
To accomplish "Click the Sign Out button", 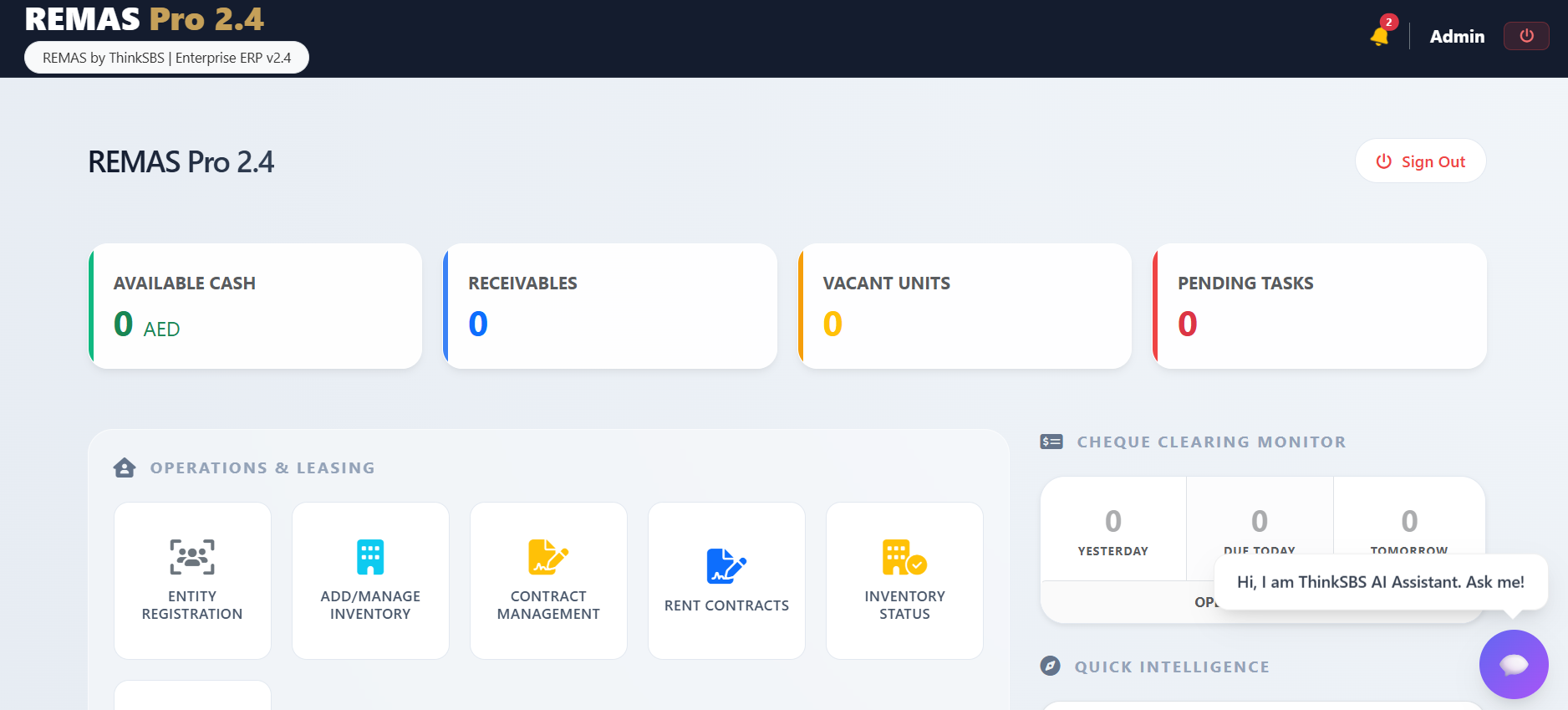I will point(1420,161).
